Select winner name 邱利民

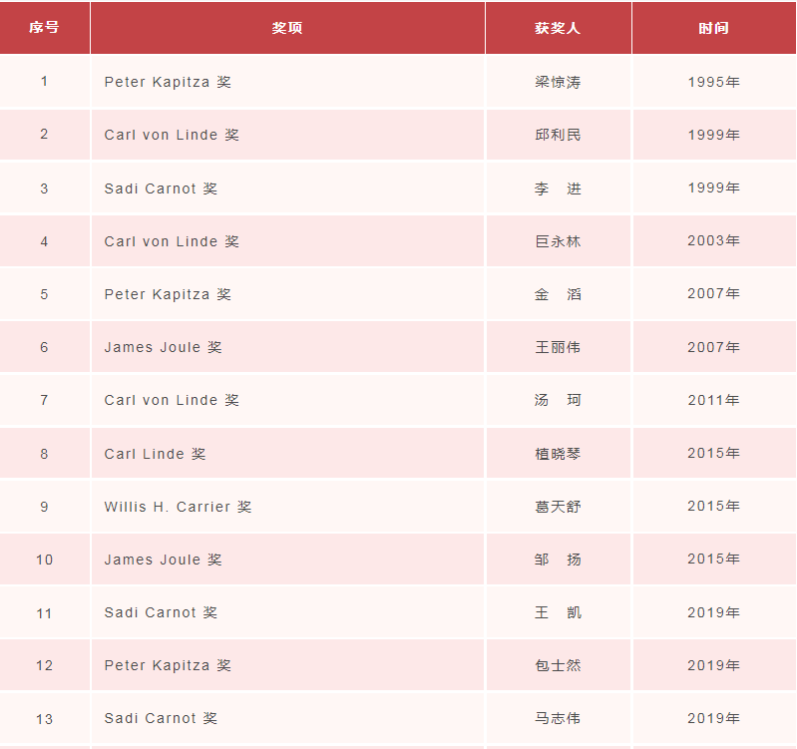[558, 135]
